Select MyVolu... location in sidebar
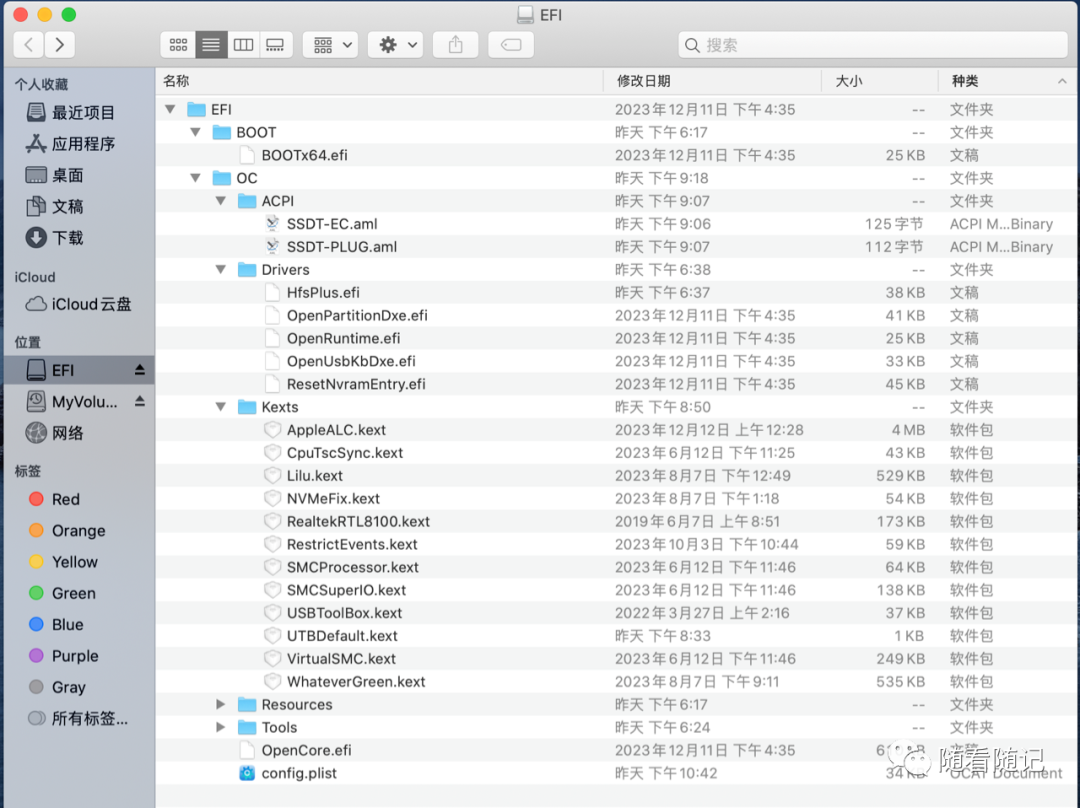 tap(72, 401)
